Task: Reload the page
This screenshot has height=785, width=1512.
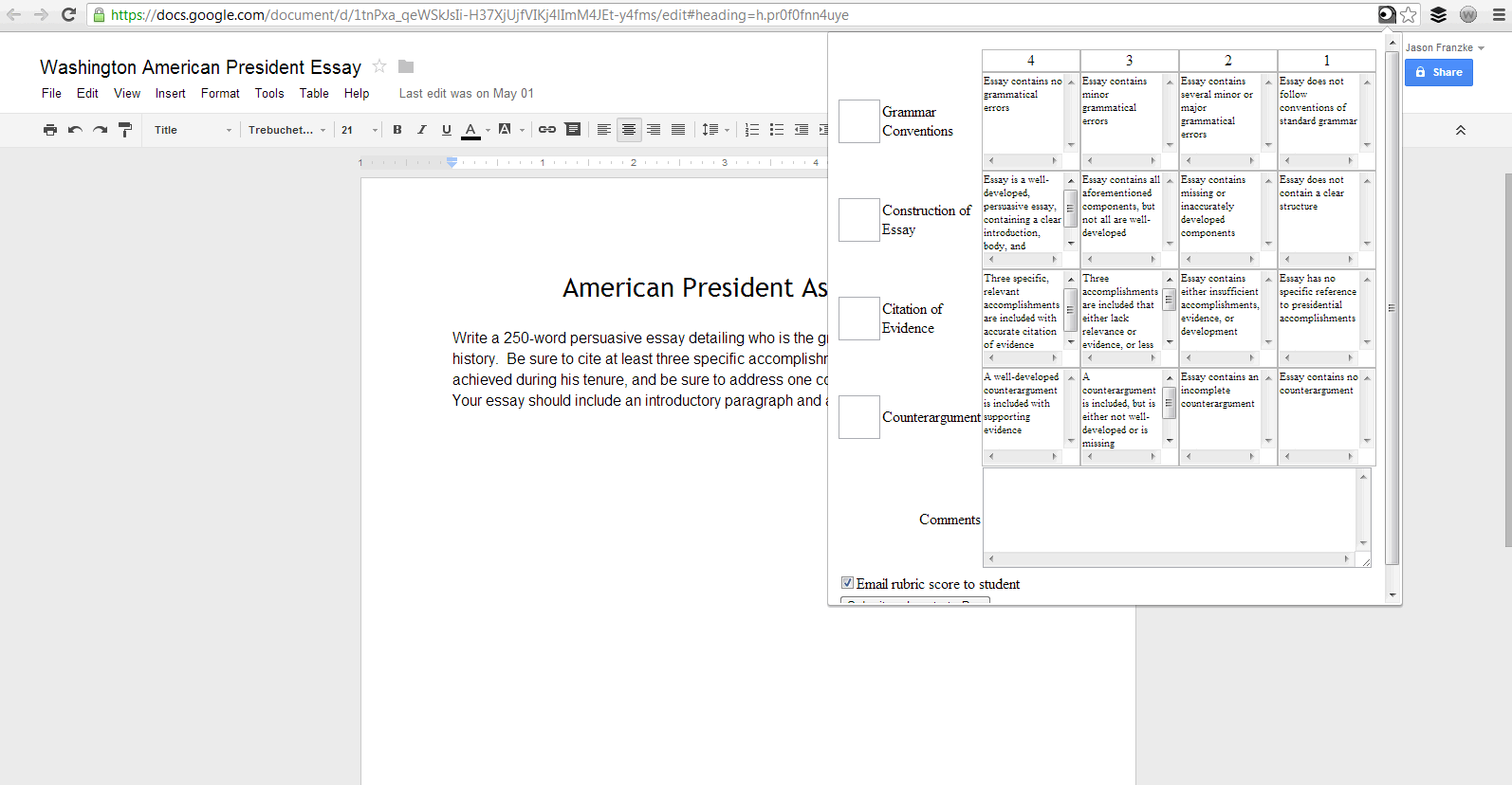Action: click(x=68, y=14)
